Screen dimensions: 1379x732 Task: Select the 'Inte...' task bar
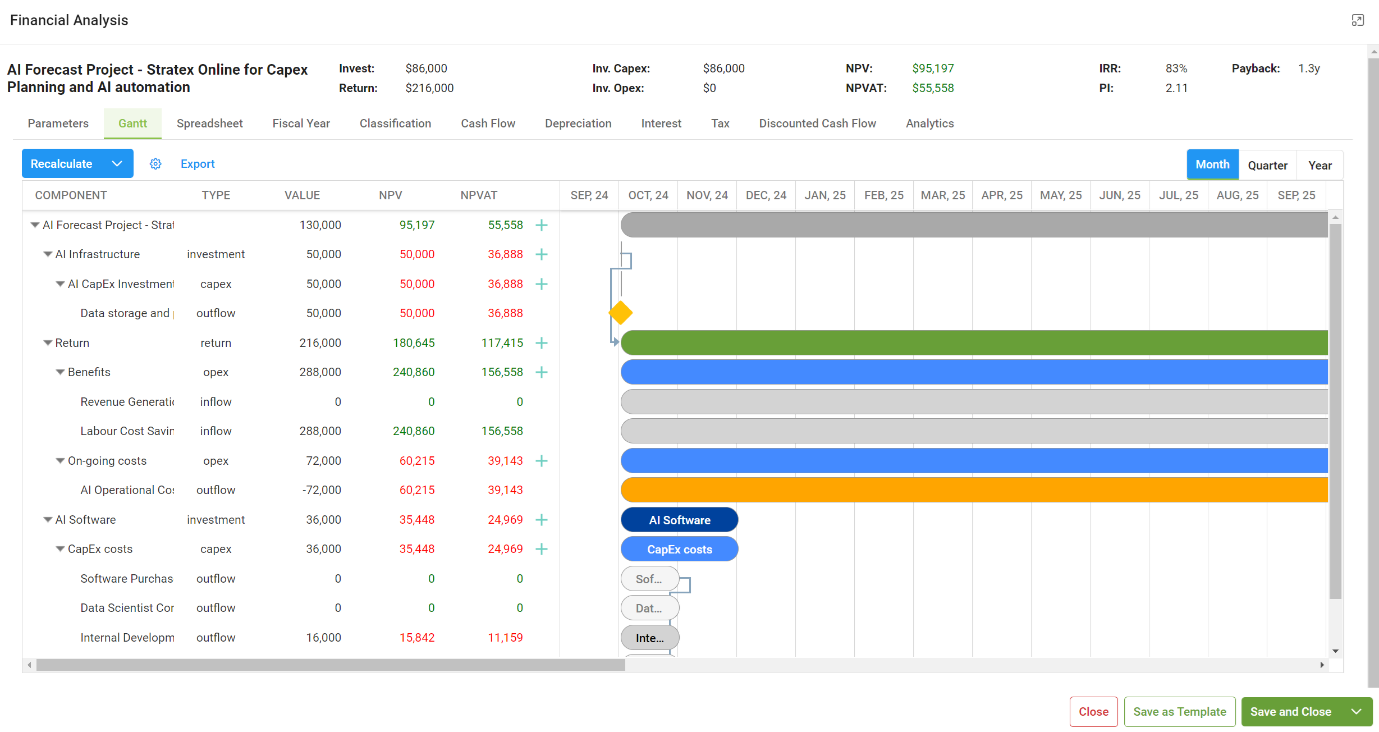(650, 638)
